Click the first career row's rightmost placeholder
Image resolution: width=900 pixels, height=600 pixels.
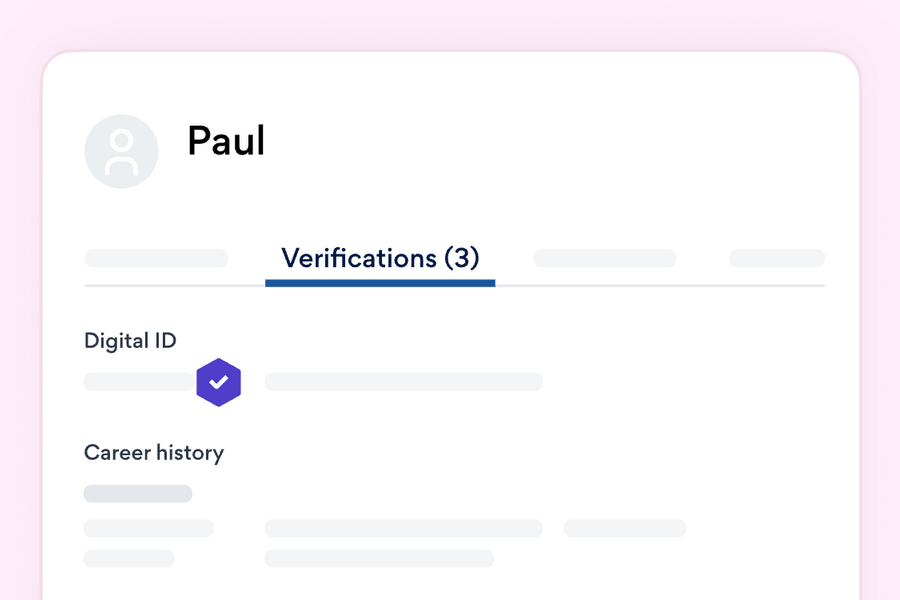point(625,528)
